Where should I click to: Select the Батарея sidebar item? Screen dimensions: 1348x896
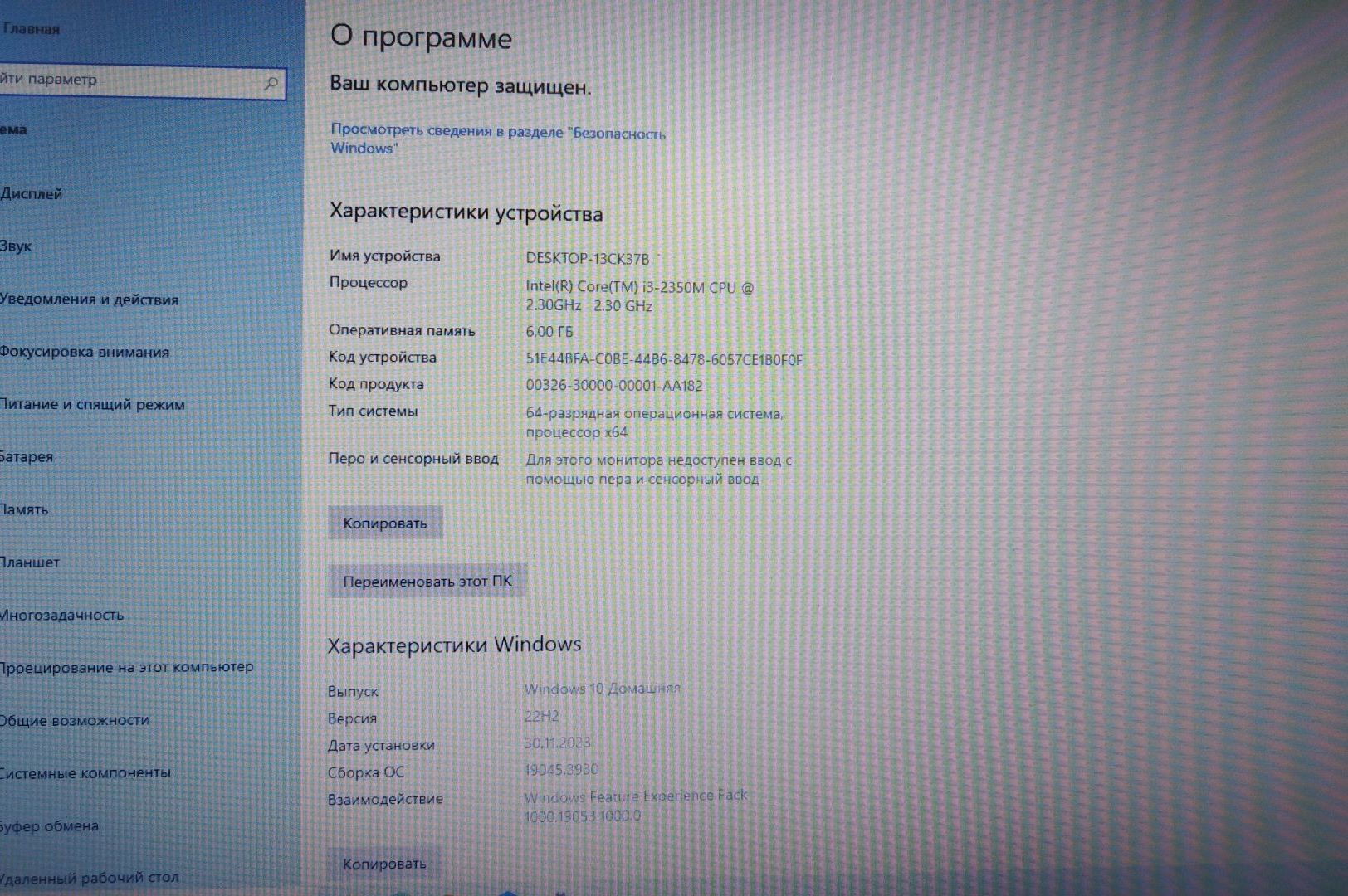coord(27,457)
